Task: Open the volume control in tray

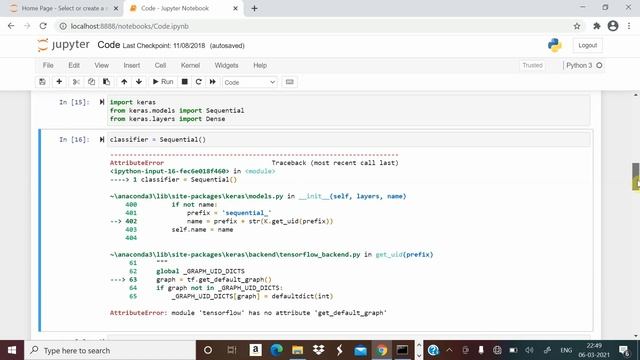Action: click(x=529, y=350)
